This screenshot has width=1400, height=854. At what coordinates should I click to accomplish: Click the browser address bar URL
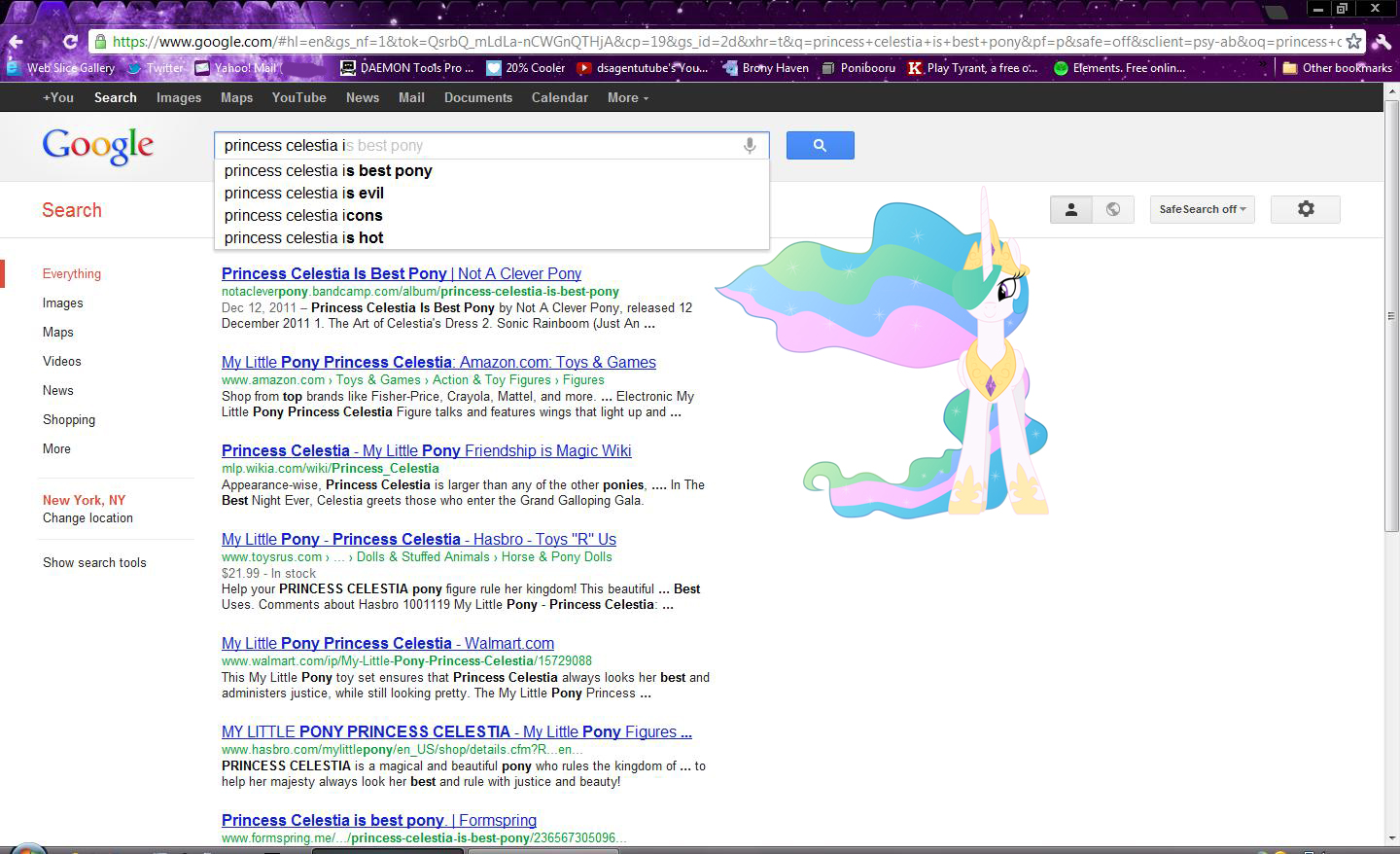click(x=726, y=42)
